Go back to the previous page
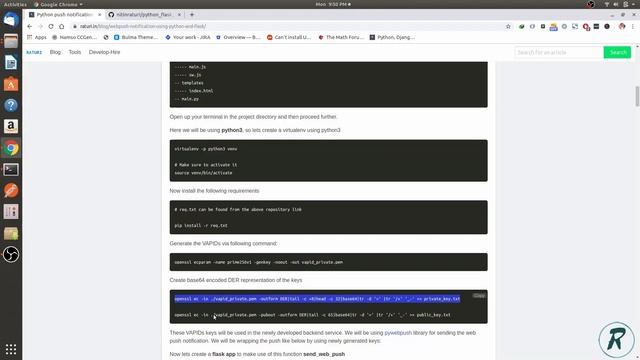 point(30,26)
